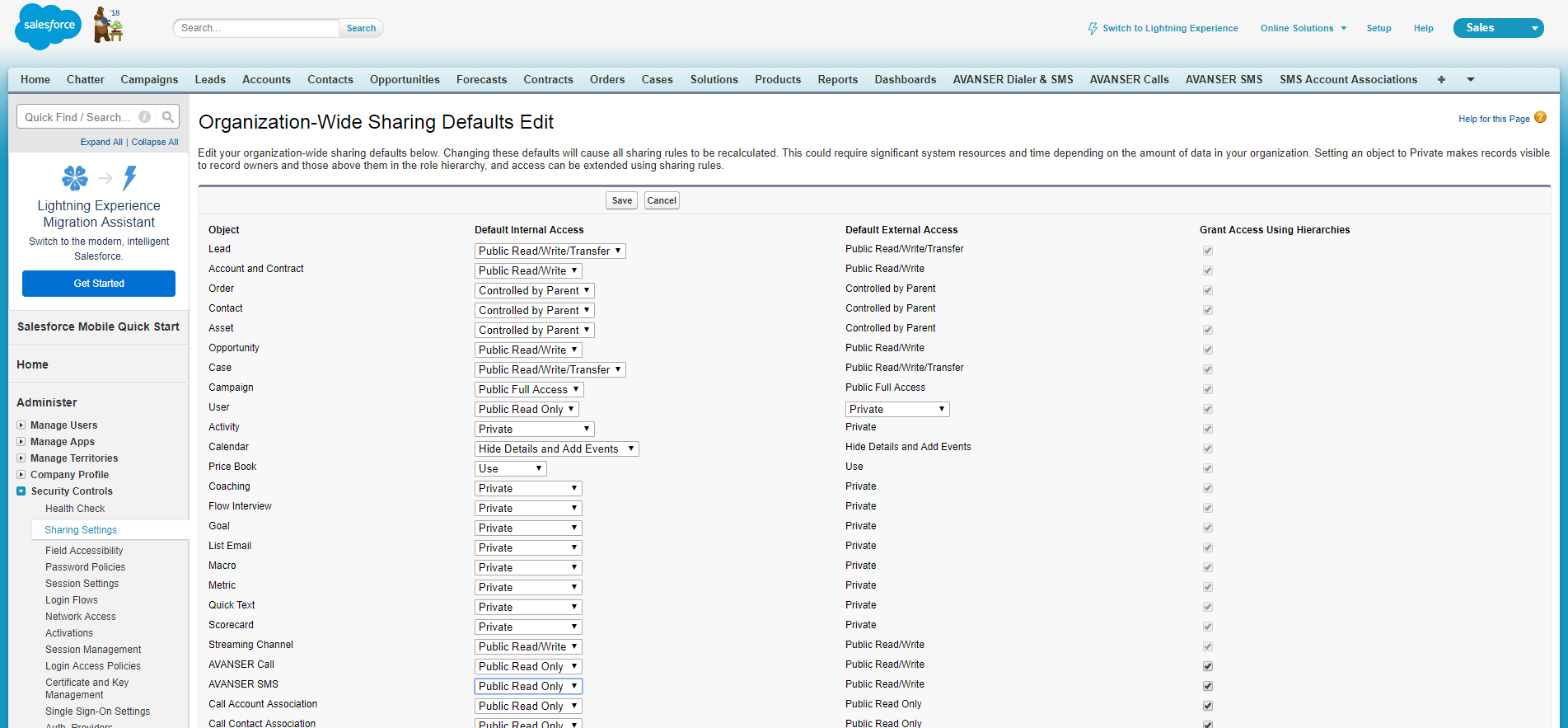Screen dimensions: 1568x728
Task: Click the Help for this Page link
Action: pos(1494,119)
